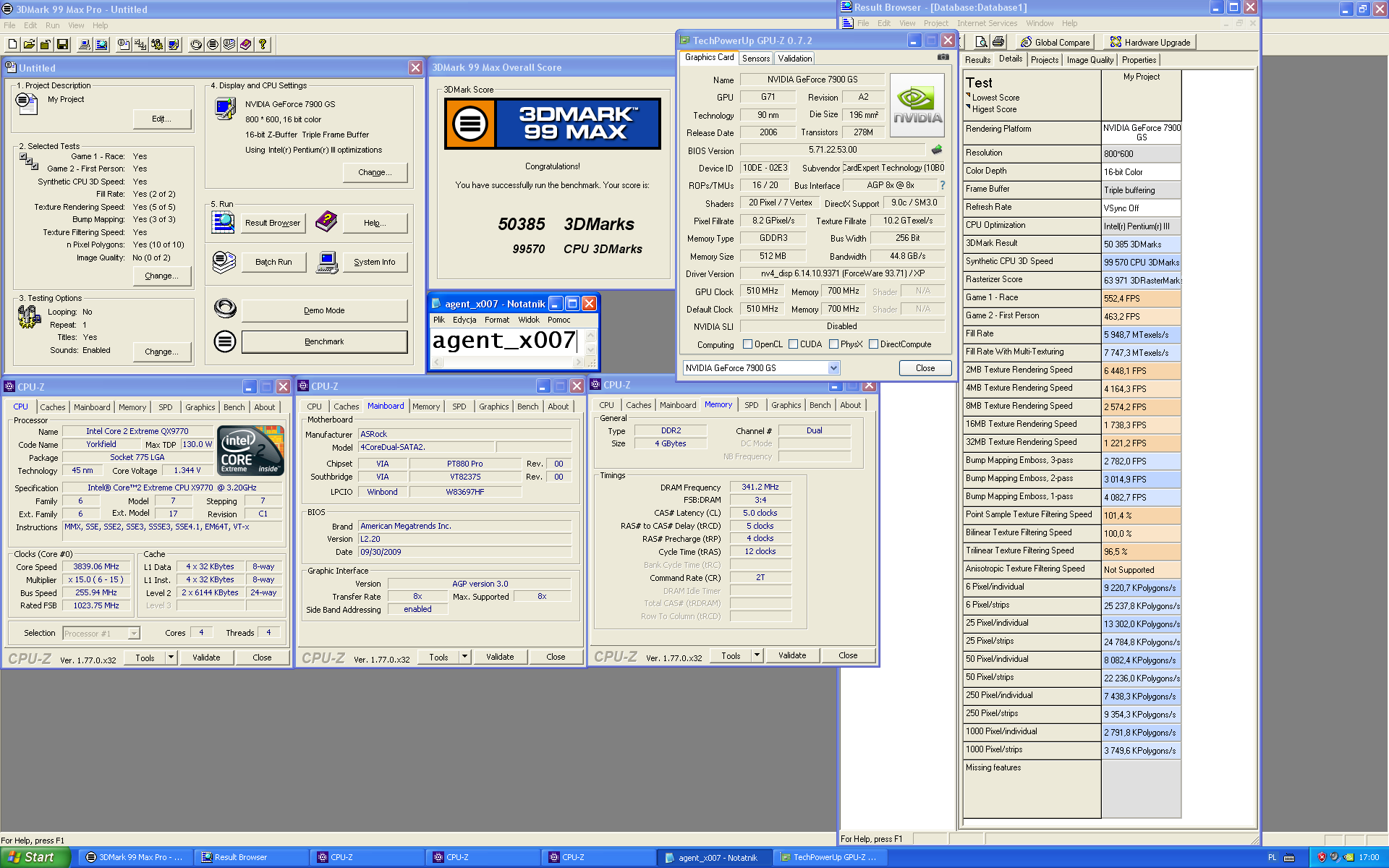Expand Tools arrow in CPU tab window

coord(171,658)
